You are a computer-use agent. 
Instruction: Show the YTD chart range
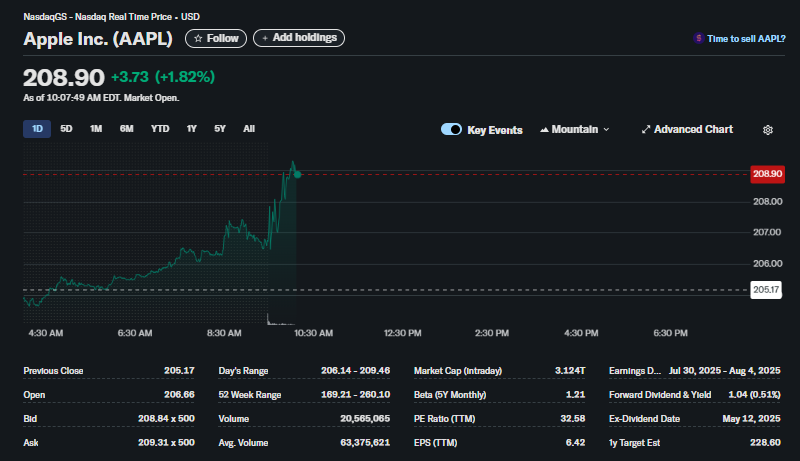tap(160, 129)
